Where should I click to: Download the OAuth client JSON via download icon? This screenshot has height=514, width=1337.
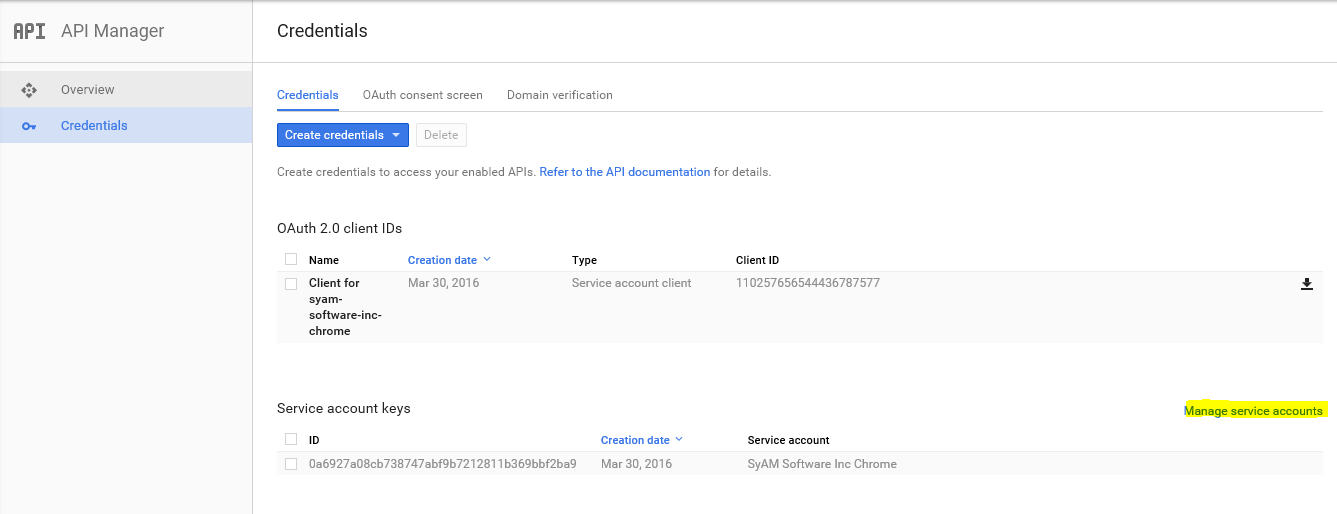pos(1306,284)
